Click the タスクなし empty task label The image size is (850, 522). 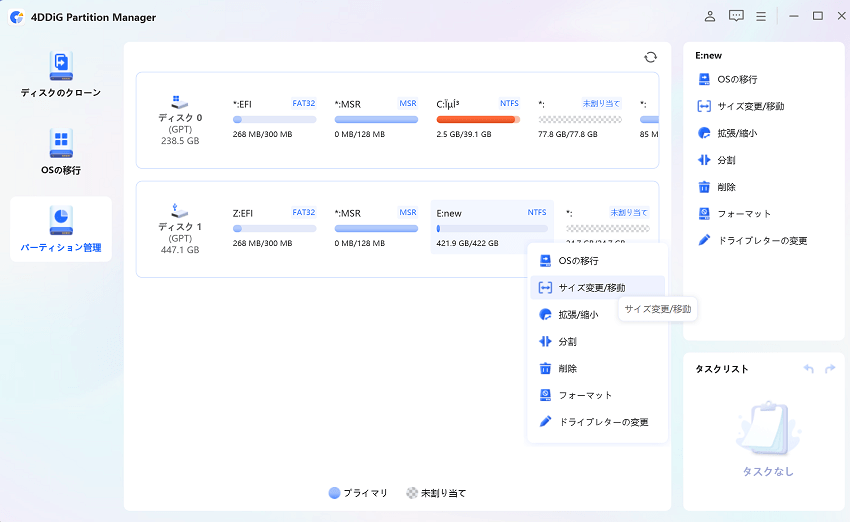768,472
